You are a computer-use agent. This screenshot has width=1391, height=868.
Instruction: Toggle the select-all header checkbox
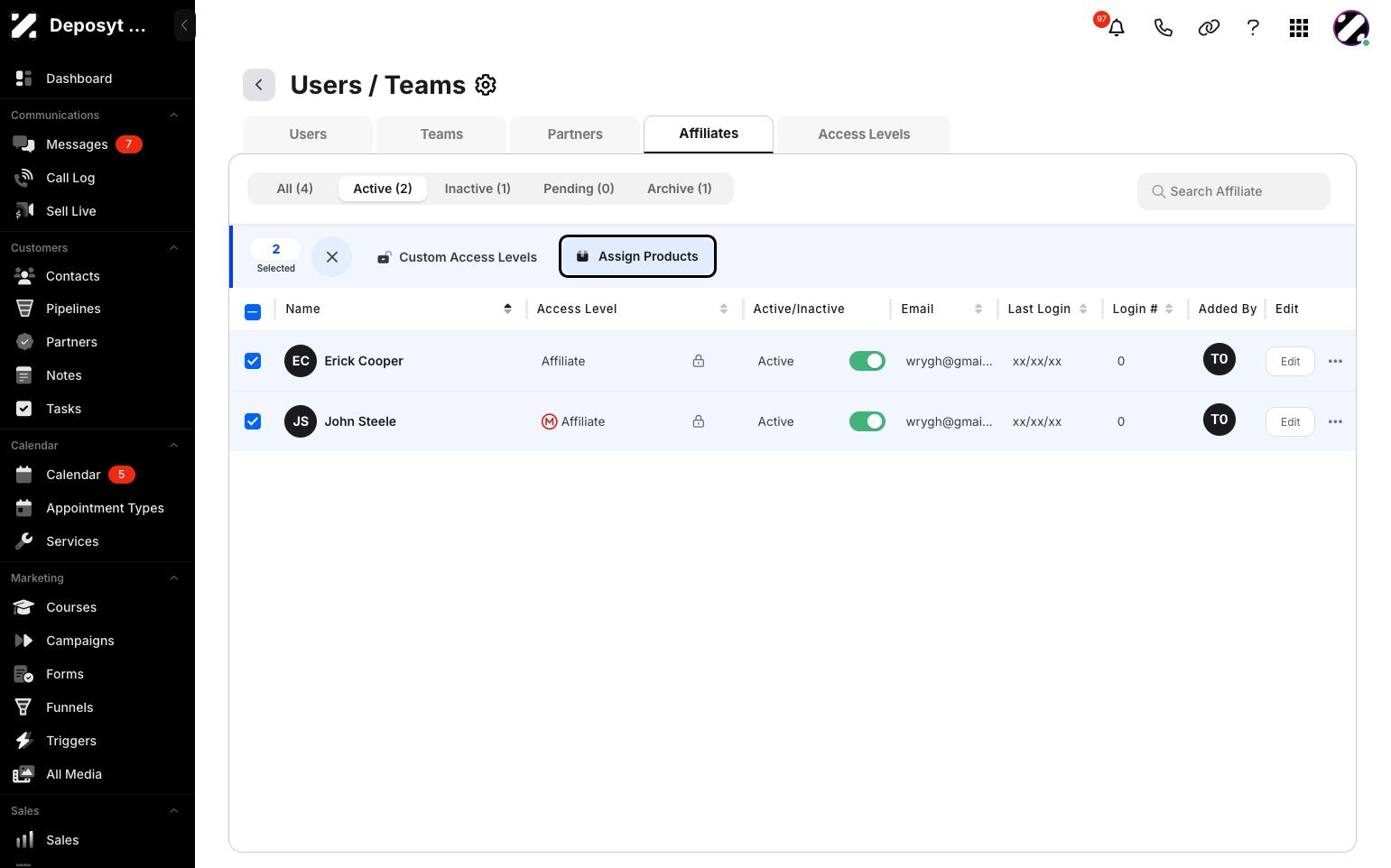253,312
